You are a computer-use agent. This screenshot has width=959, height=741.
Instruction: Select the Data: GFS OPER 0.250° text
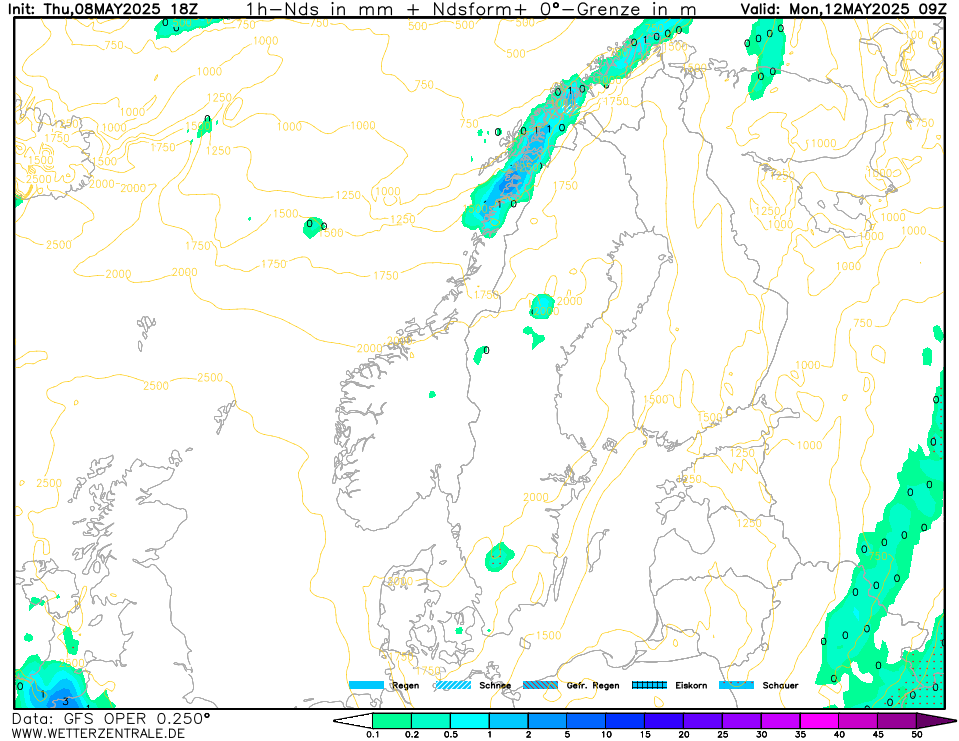point(111,718)
